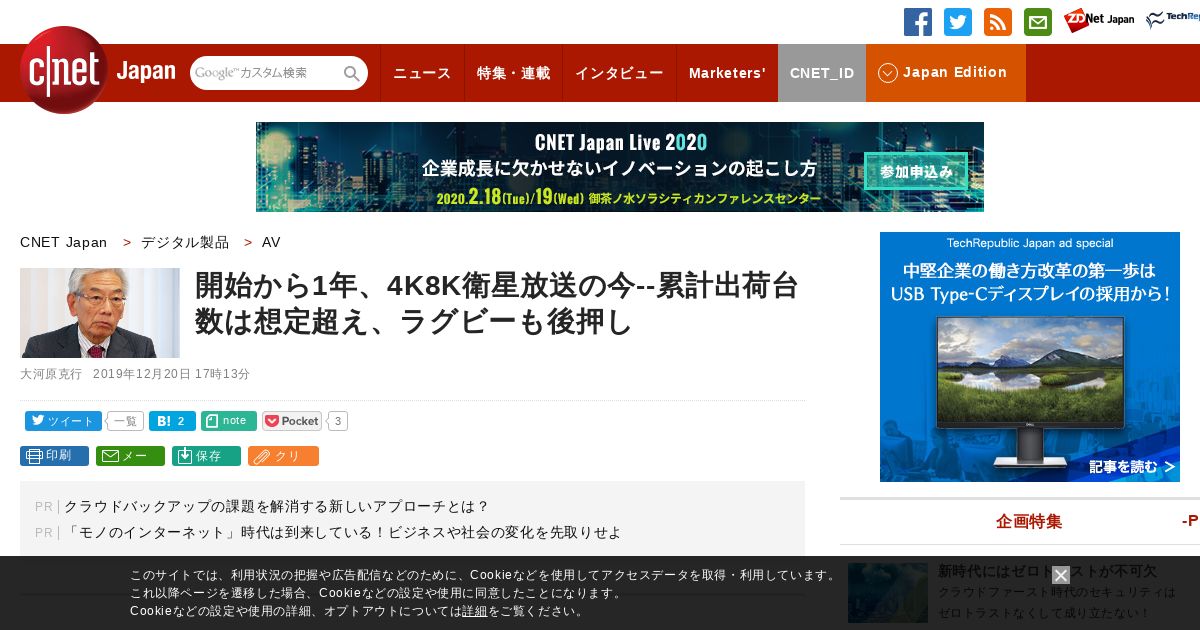Open the tweet 一覧 list bubble
The height and width of the screenshot is (630, 1200).
point(125,421)
